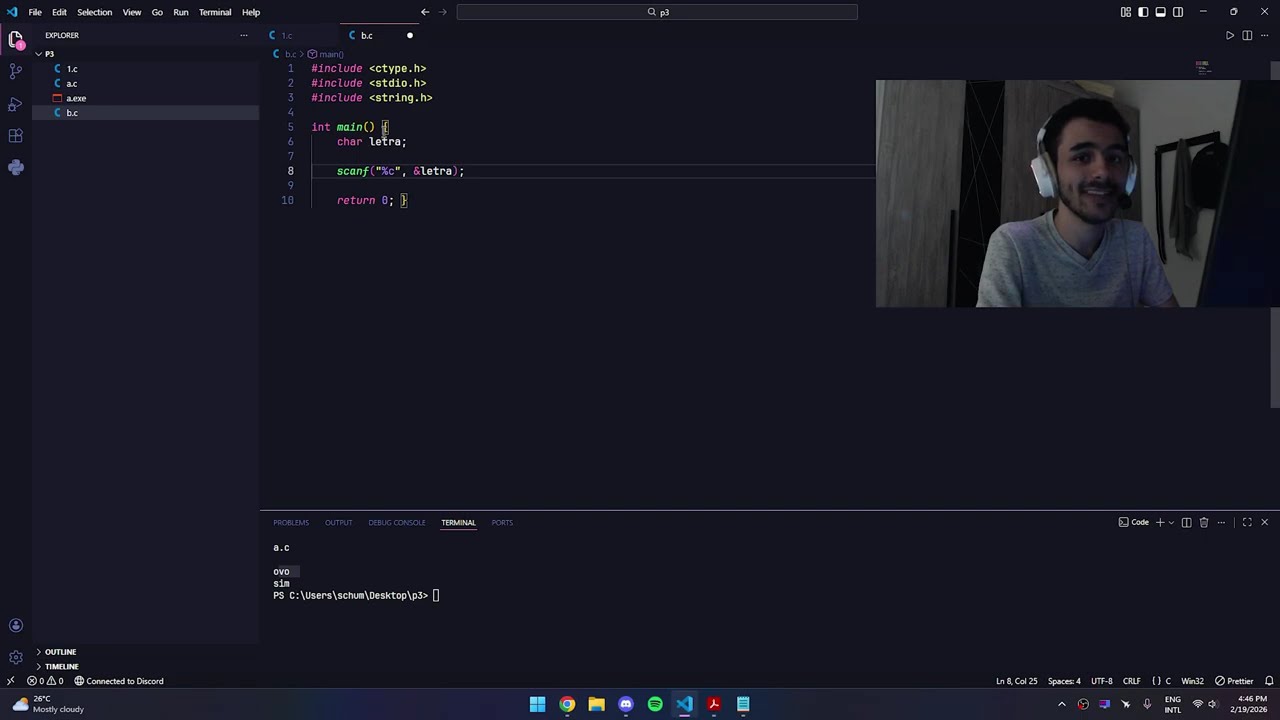
Task: Open the Terminal menu
Action: tap(215, 12)
